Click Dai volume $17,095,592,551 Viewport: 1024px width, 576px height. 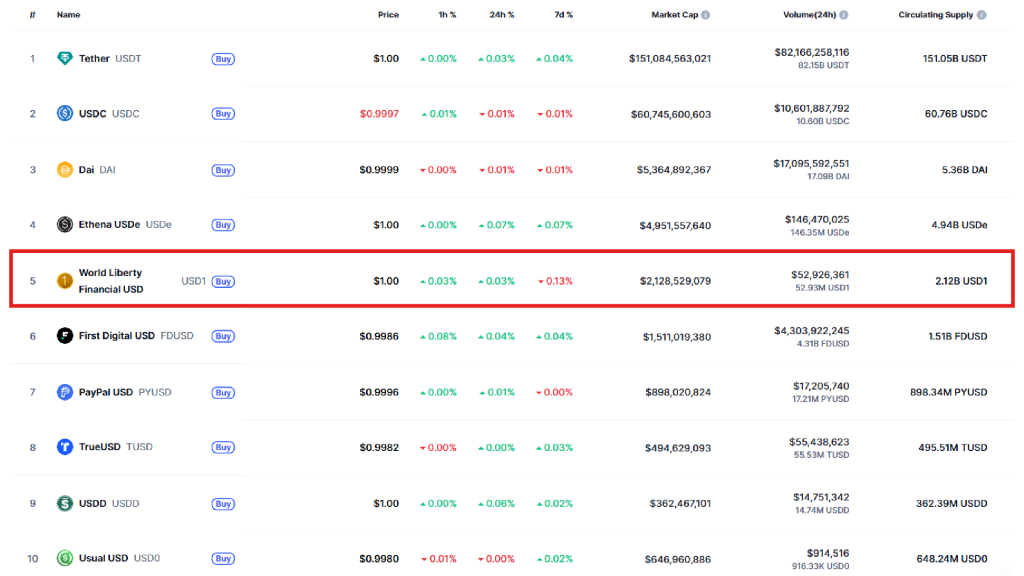pyautogui.click(x=811, y=163)
